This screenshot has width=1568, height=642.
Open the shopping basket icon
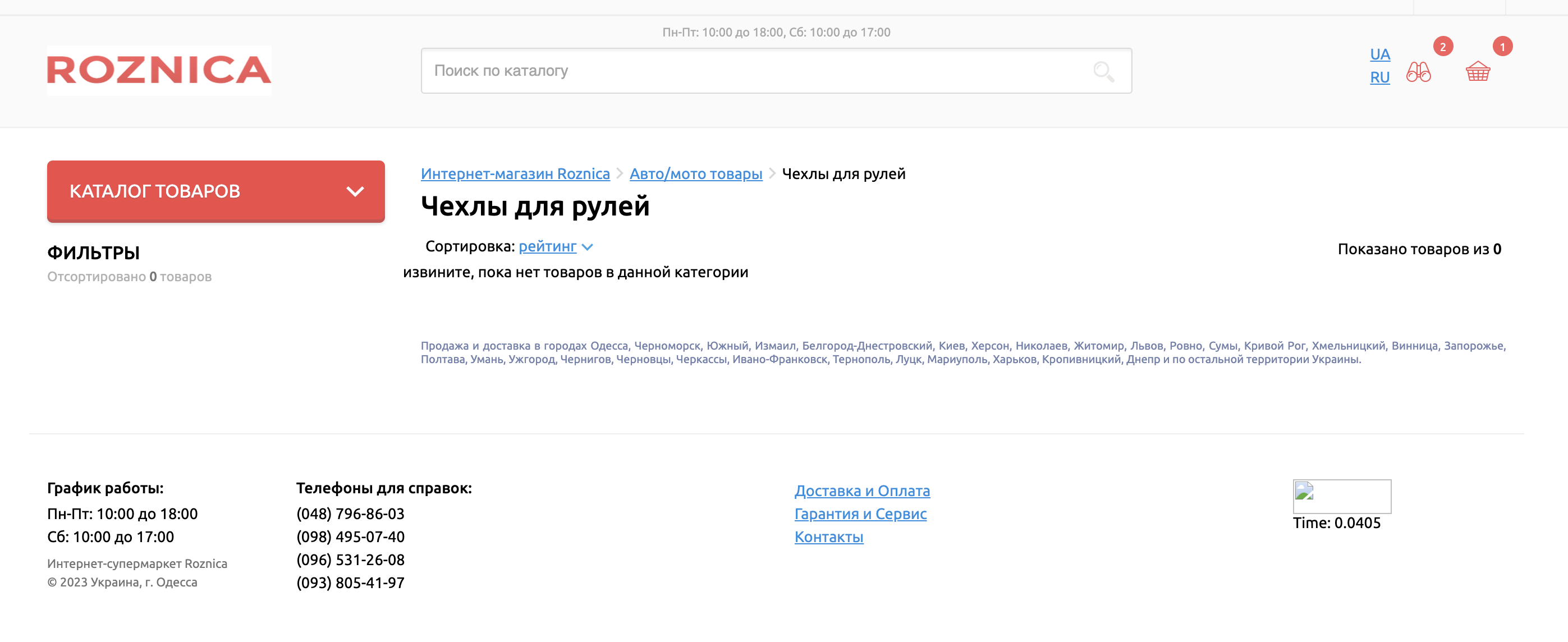pos(1477,72)
